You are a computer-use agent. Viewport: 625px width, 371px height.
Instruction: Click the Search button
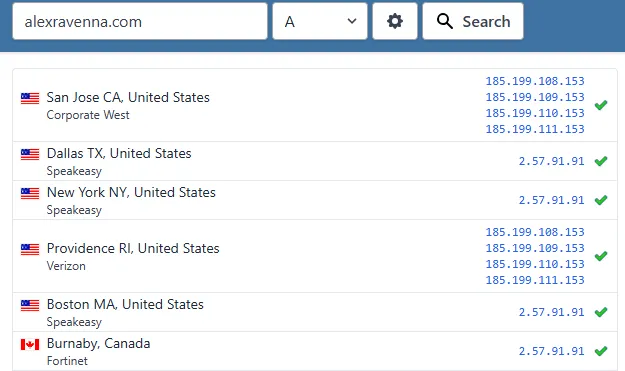click(x=473, y=21)
